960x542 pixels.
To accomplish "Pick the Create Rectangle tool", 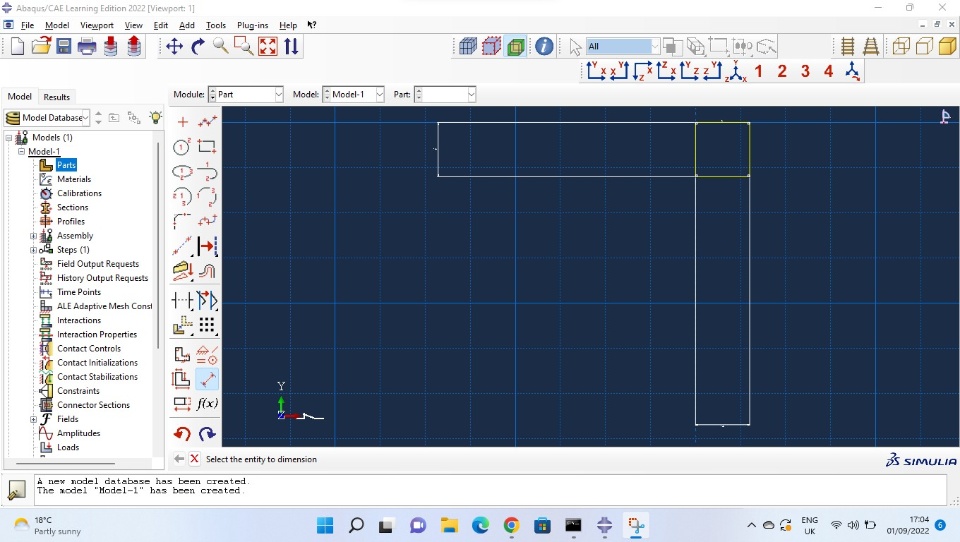I will tap(207, 147).
